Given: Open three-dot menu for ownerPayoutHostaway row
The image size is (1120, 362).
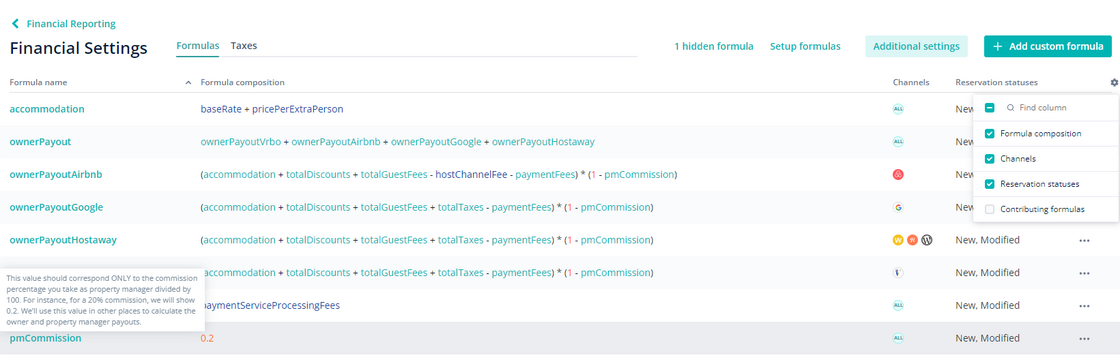Looking at the screenshot, I should (1084, 241).
